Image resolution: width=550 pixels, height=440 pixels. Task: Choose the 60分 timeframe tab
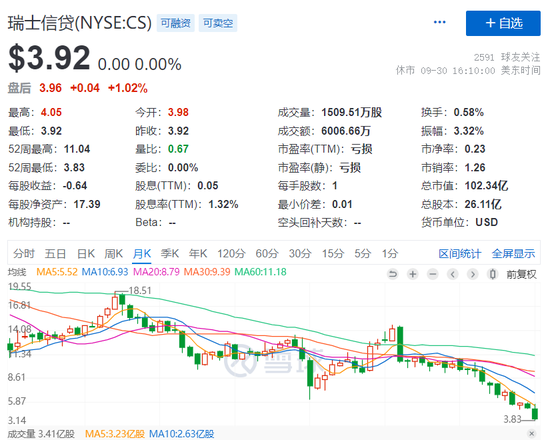[267, 253]
